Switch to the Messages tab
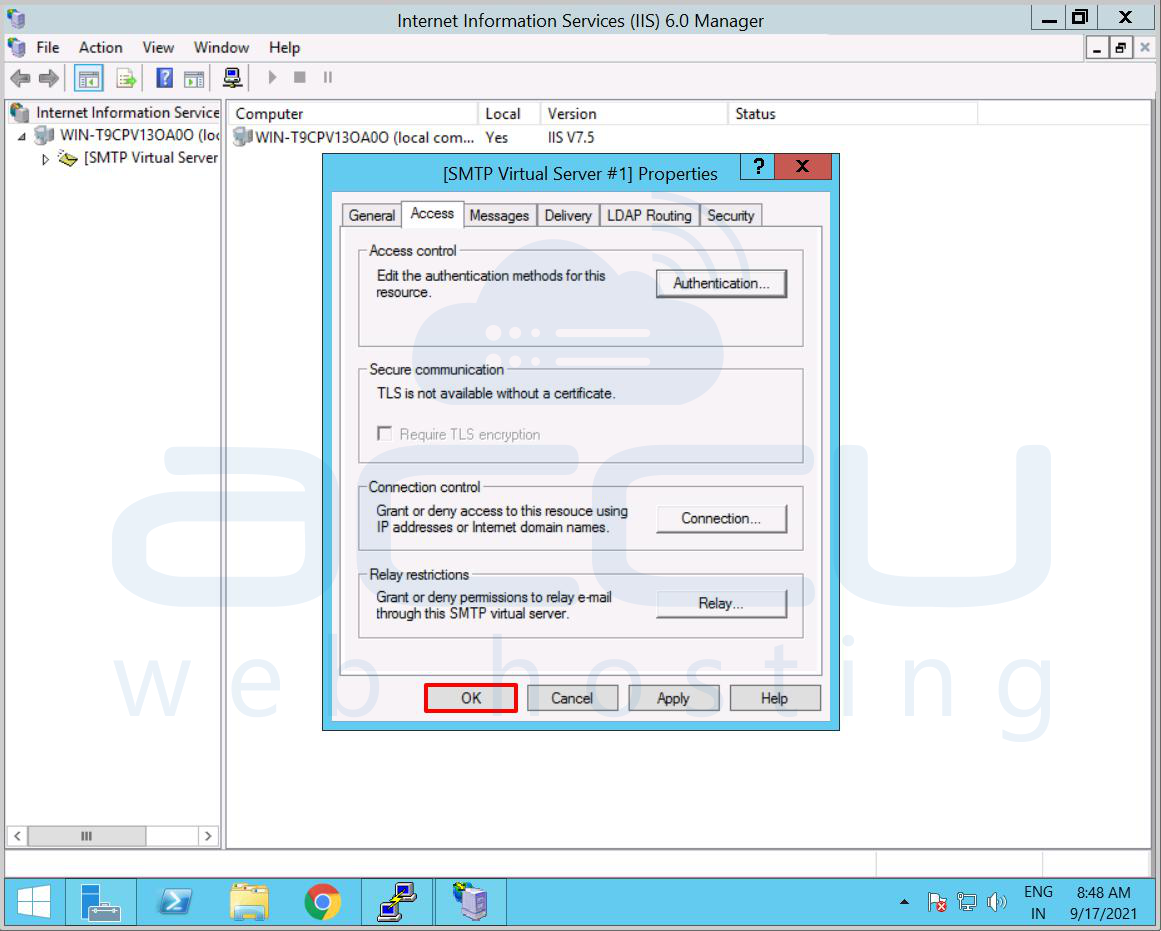This screenshot has height=931, width=1161. click(x=499, y=216)
